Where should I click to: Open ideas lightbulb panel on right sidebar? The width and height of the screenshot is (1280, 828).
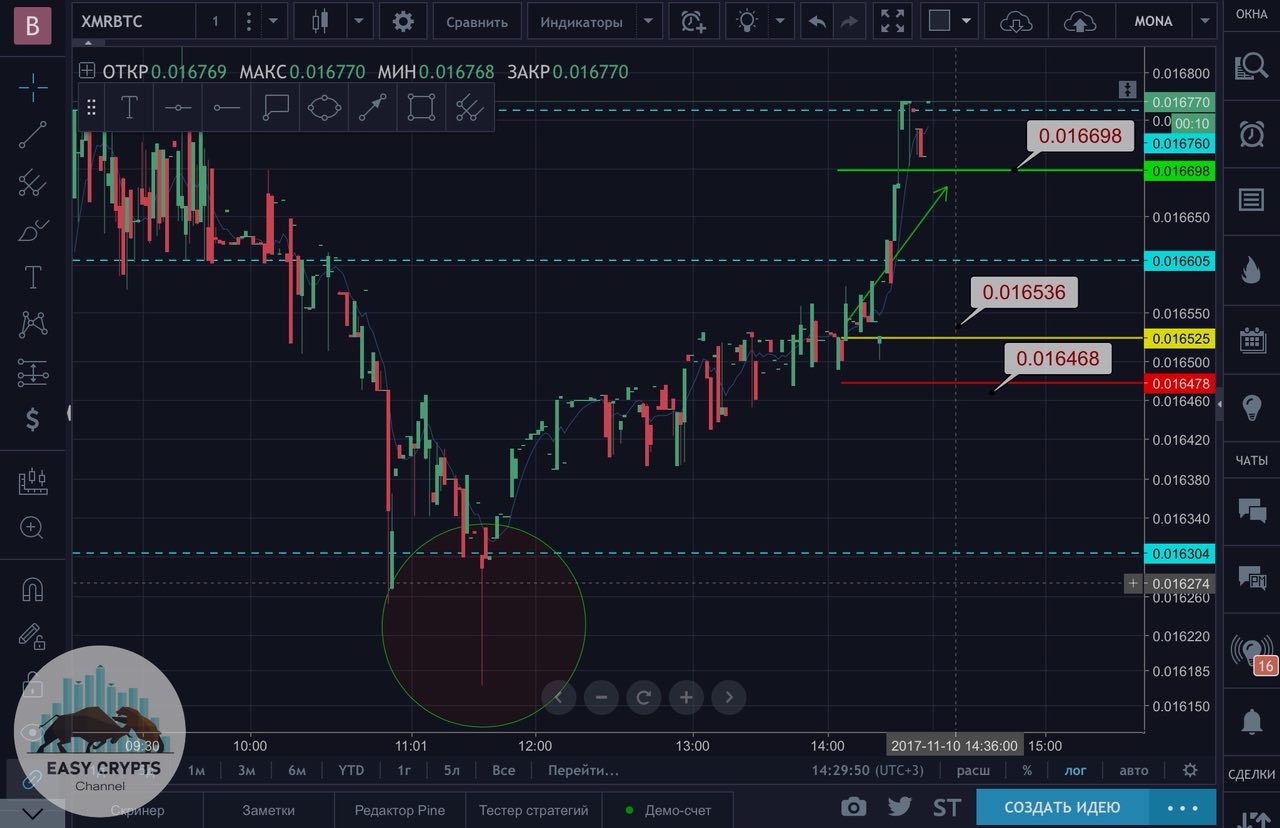tap(1251, 407)
